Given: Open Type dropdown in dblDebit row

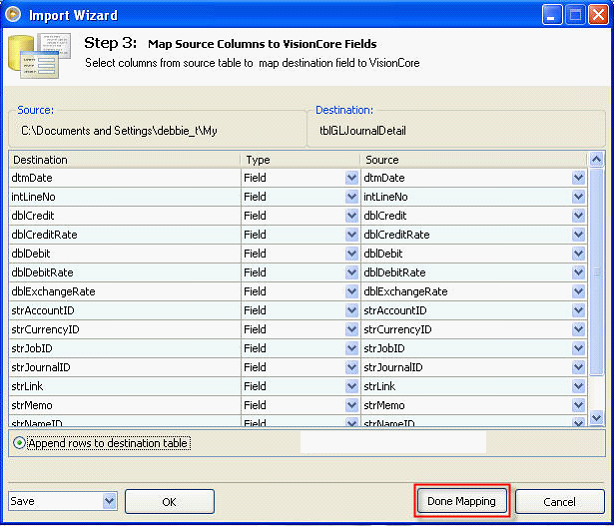Looking at the screenshot, I should tap(351, 254).
